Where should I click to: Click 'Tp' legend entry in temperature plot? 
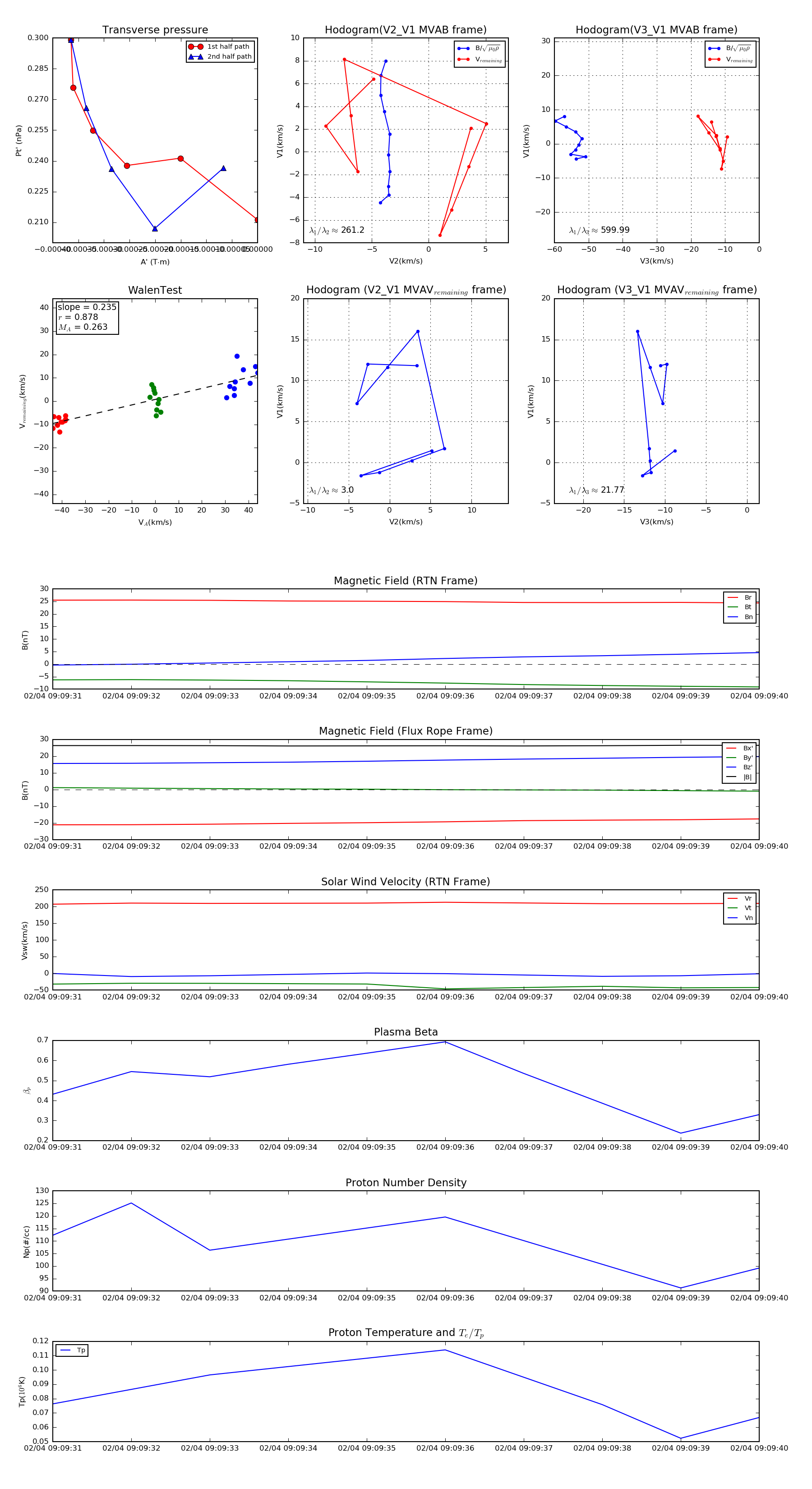pos(72,1351)
